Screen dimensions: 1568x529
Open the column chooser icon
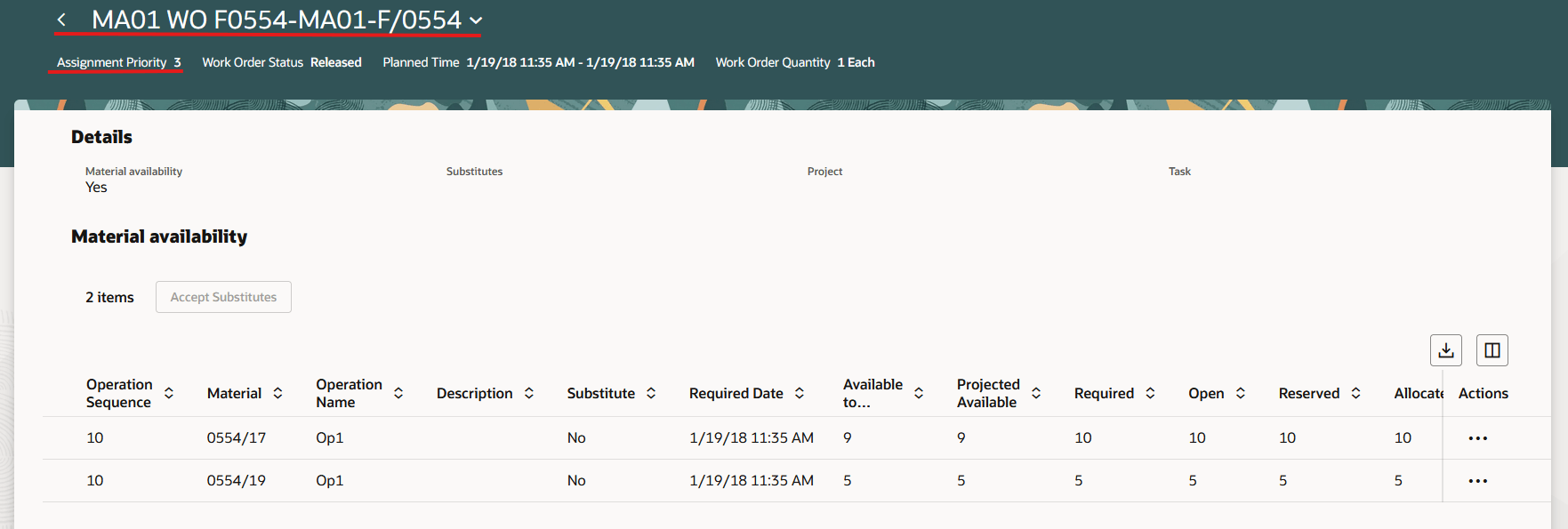pyautogui.click(x=1492, y=350)
